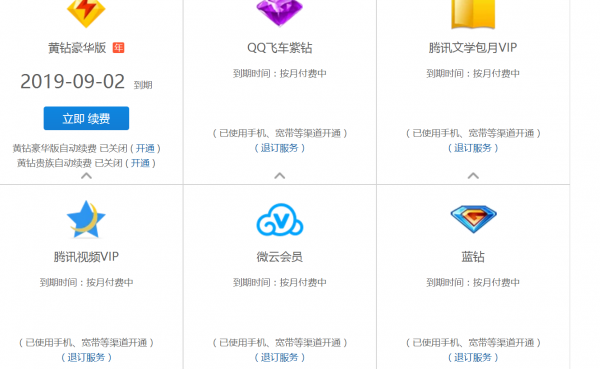
Task: Click the 蓝钻 title text
Action: tap(473, 256)
